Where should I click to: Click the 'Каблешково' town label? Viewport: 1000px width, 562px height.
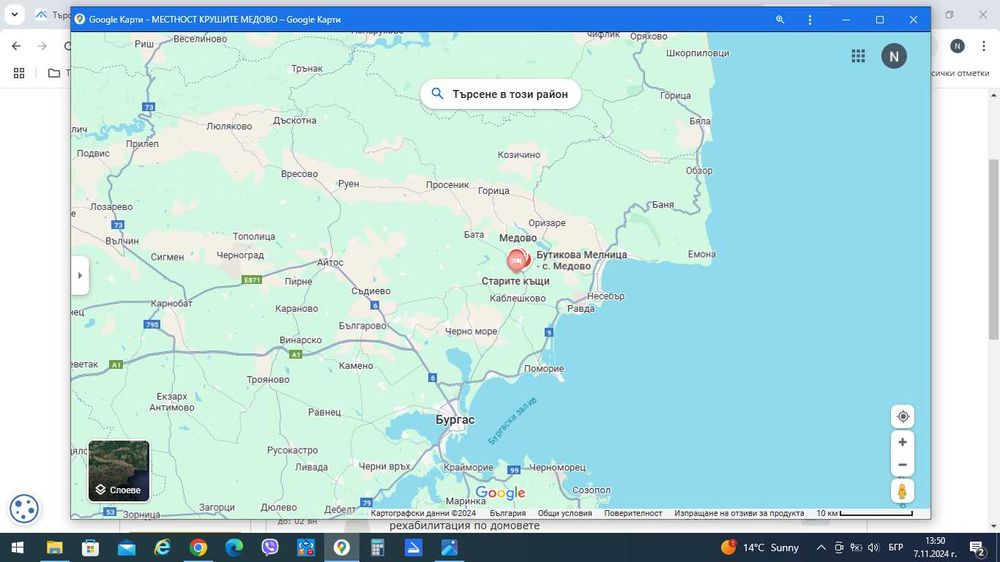518,298
